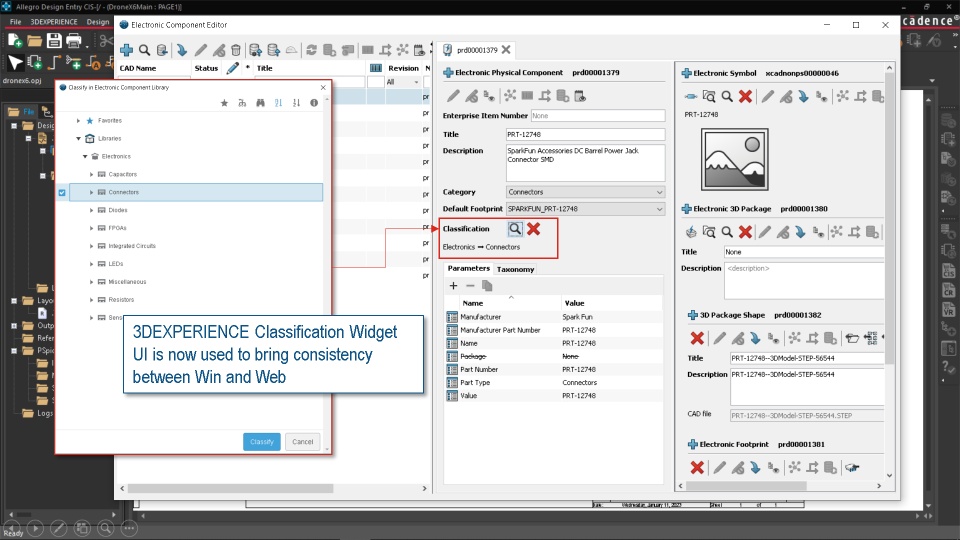Image resolution: width=960 pixels, height=540 pixels.
Task: Click the Cancel button in Classify dialog
Action: [x=302, y=442]
